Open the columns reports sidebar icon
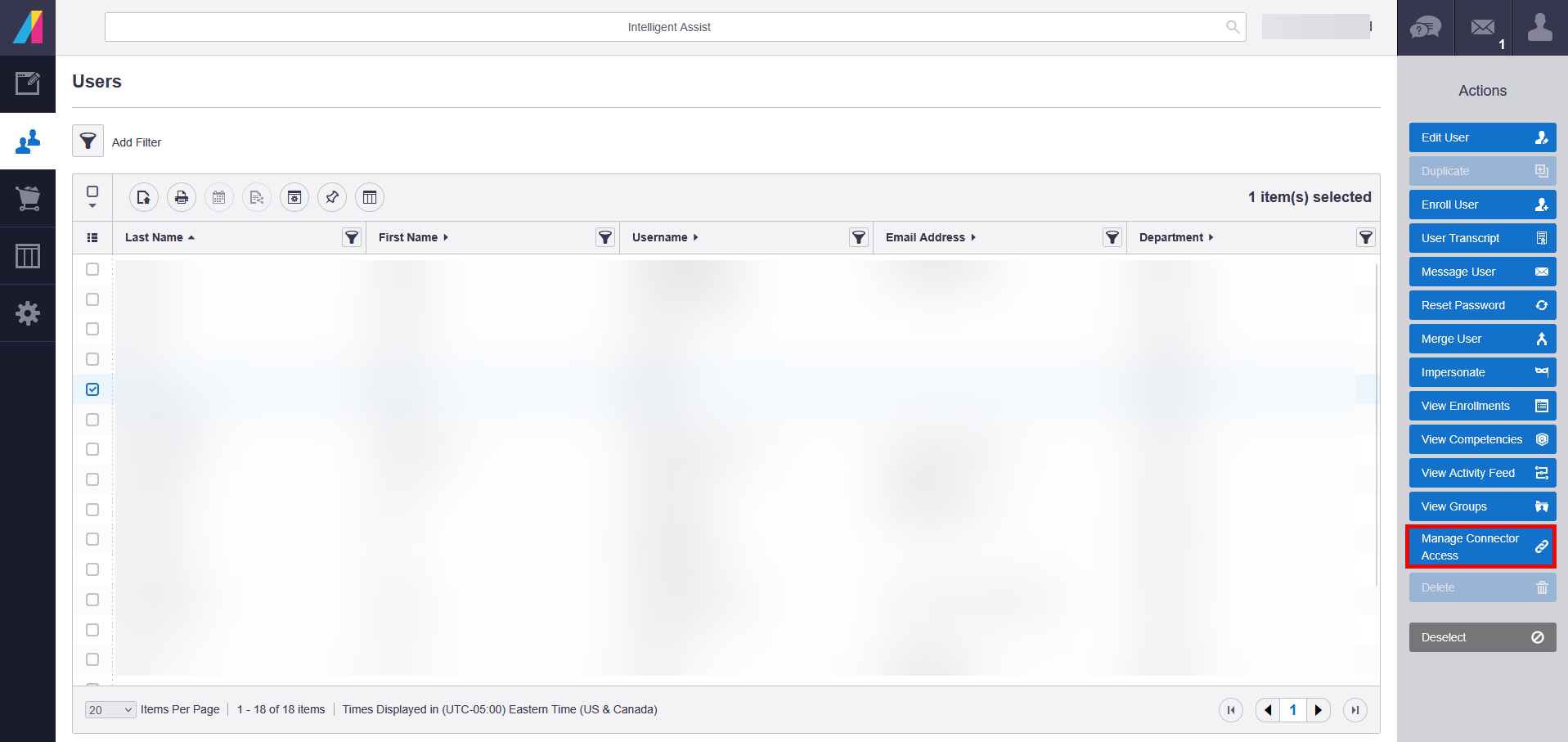 point(28,256)
